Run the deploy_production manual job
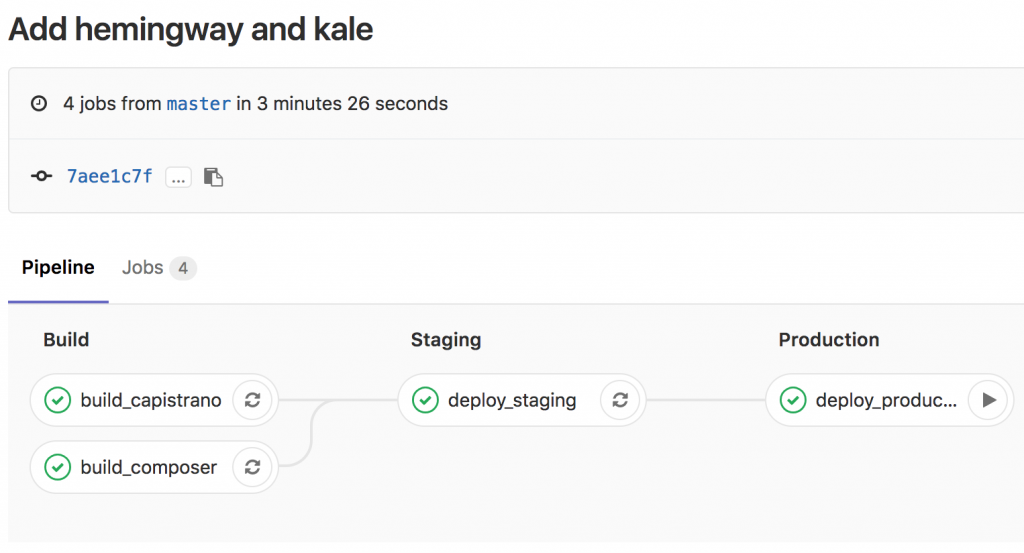1024x553 pixels. pos(989,400)
